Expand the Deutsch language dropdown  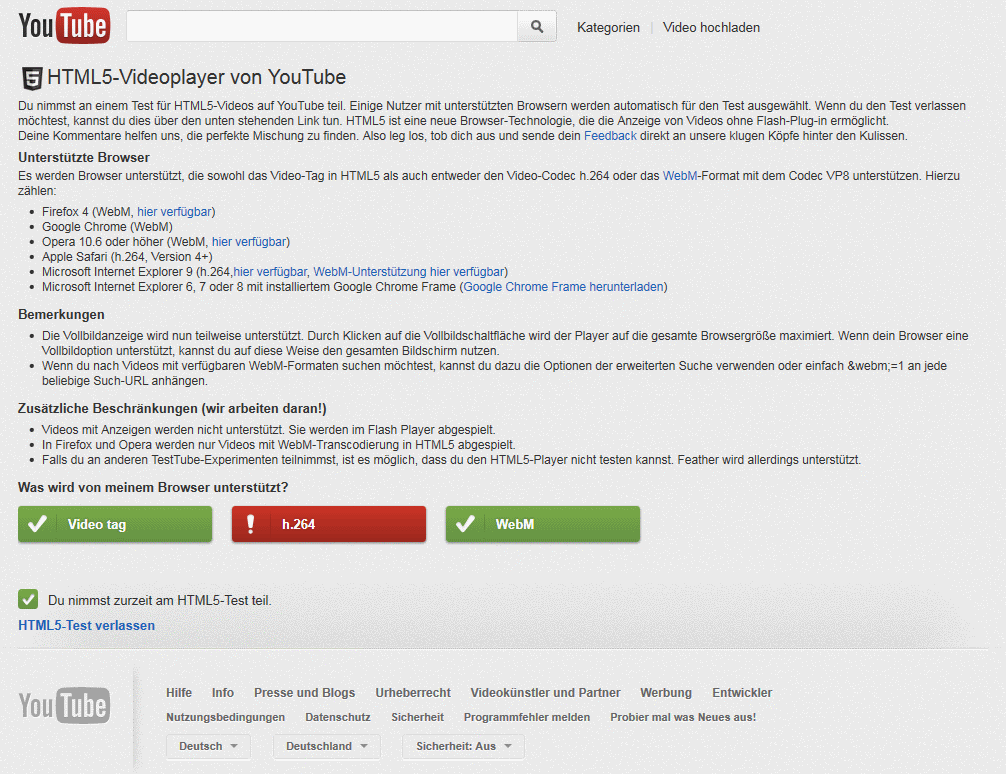click(208, 746)
